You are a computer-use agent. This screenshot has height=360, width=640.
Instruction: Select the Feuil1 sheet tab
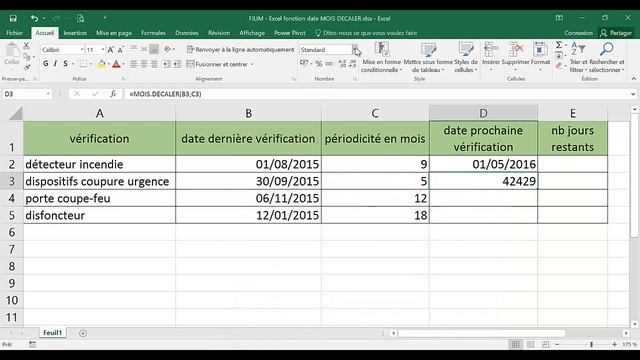[x=53, y=333]
